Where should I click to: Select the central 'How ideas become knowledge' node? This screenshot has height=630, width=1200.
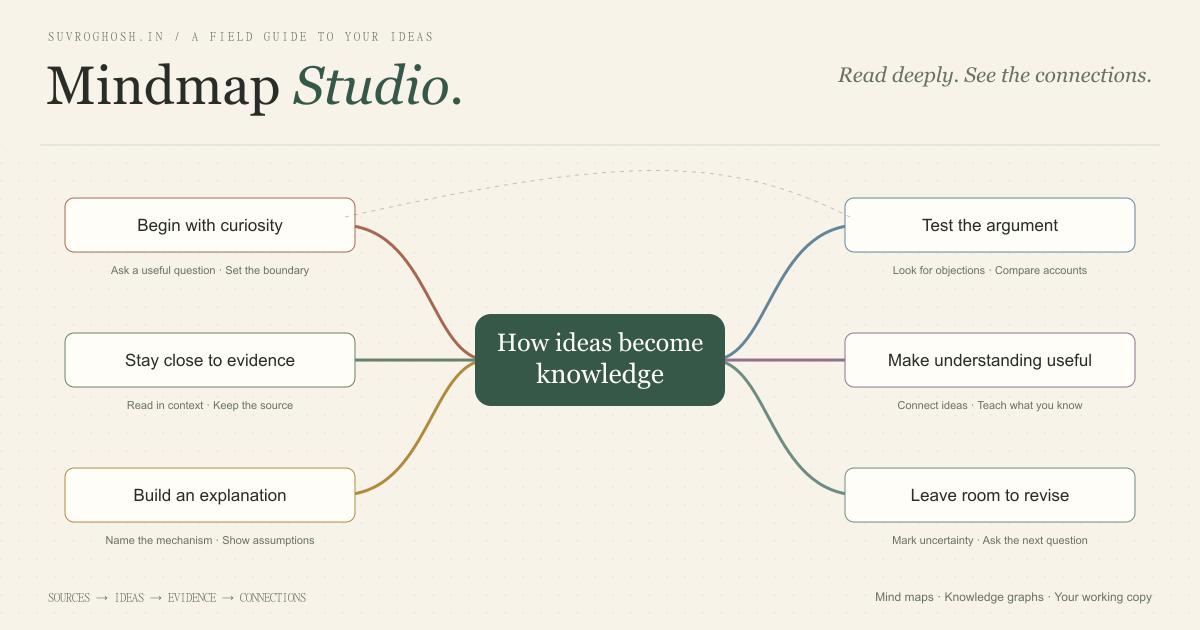coord(600,360)
